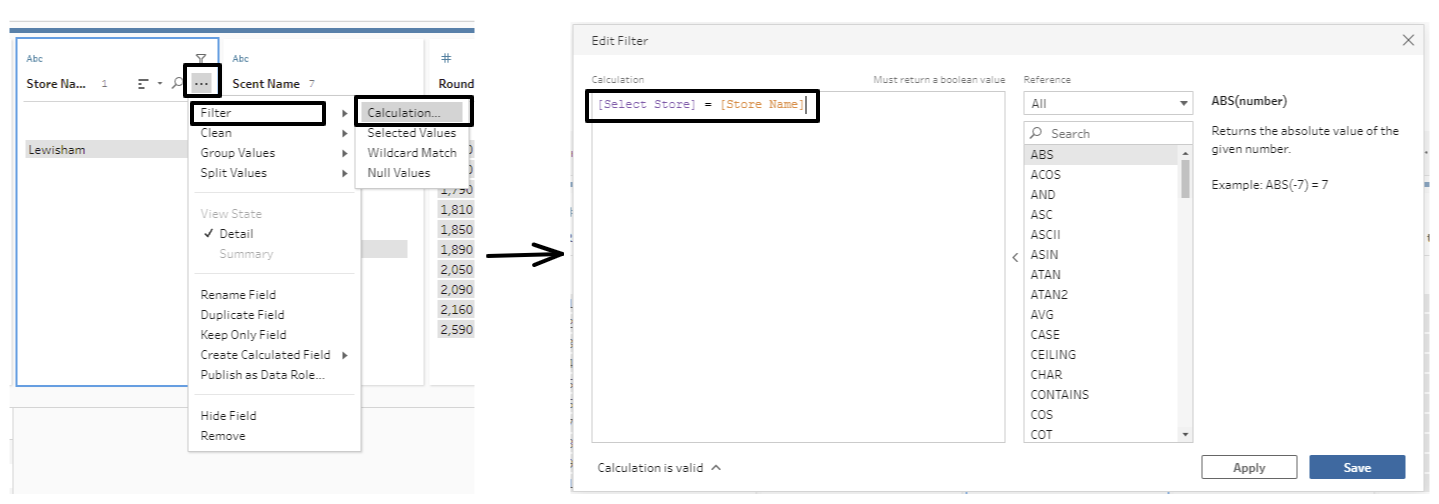The height and width of the screenshot is (504, 1439).
Task: Click the magnifier icon in Reference search
Action: pos(1037,133)
